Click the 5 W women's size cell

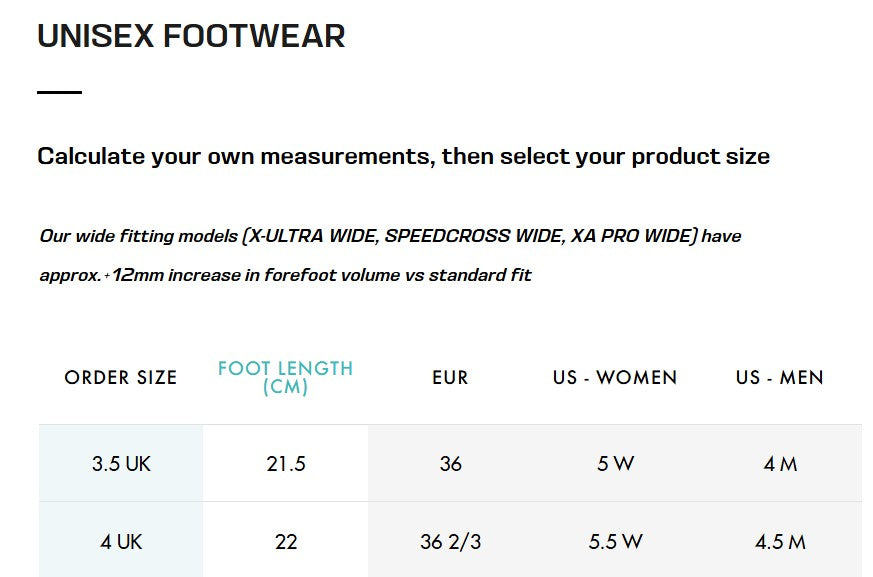pos(615,464)
